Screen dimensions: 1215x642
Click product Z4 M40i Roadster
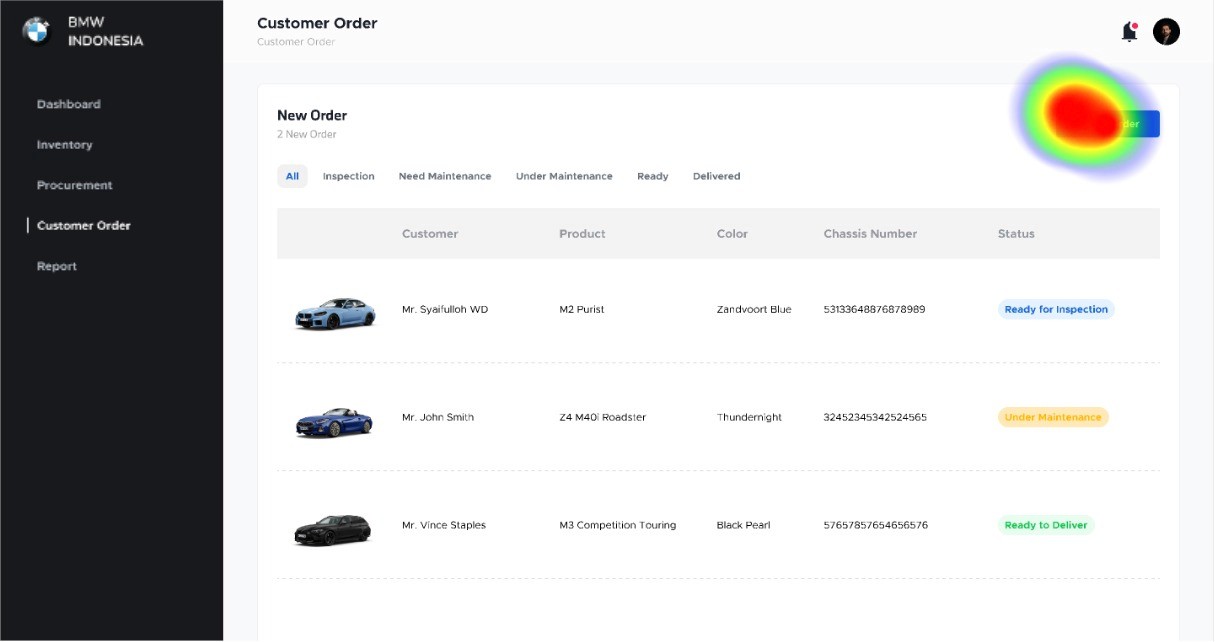point(603,418)
